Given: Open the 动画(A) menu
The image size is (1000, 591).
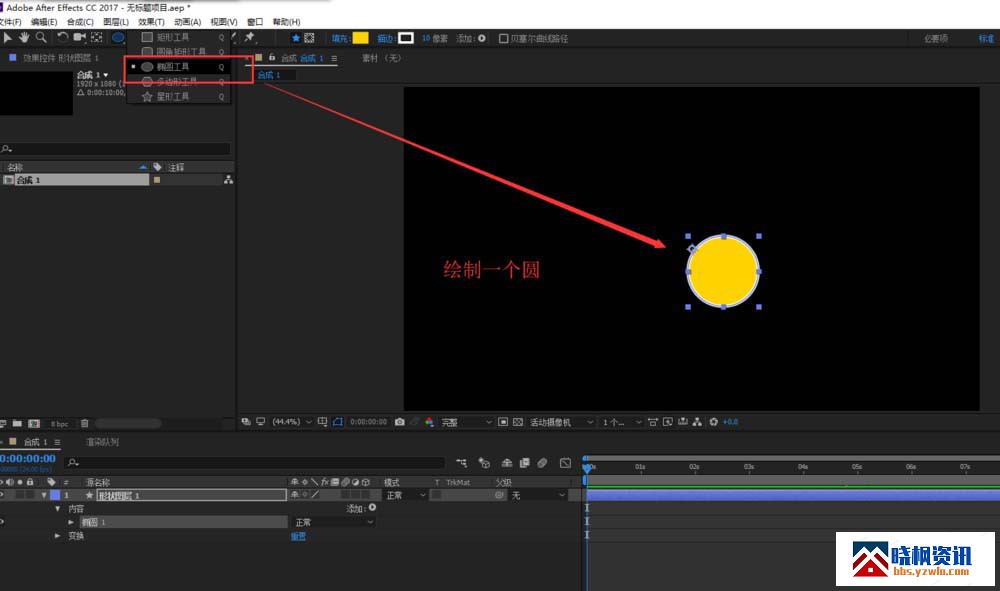Looking at the screenshot, I should coord(188,22).
